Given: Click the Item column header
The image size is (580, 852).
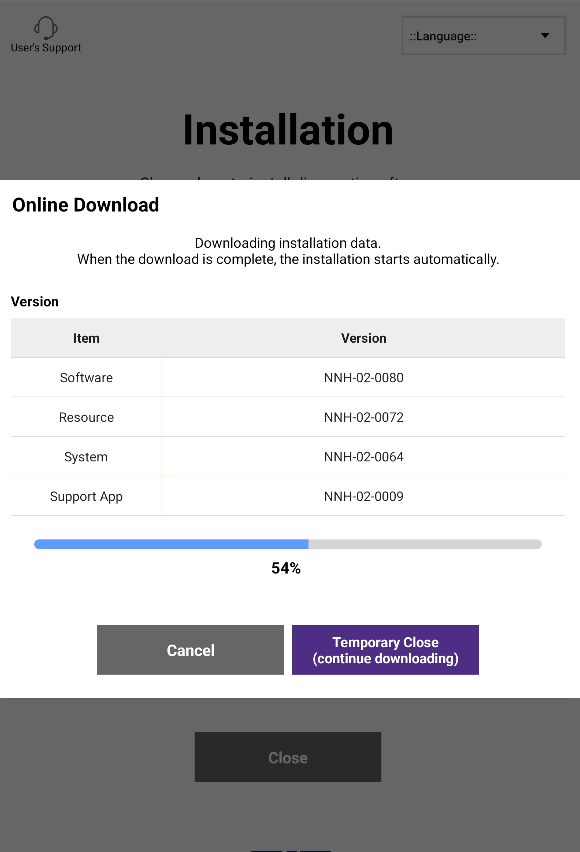Looking at the screenshot, I should pos(86,338).
